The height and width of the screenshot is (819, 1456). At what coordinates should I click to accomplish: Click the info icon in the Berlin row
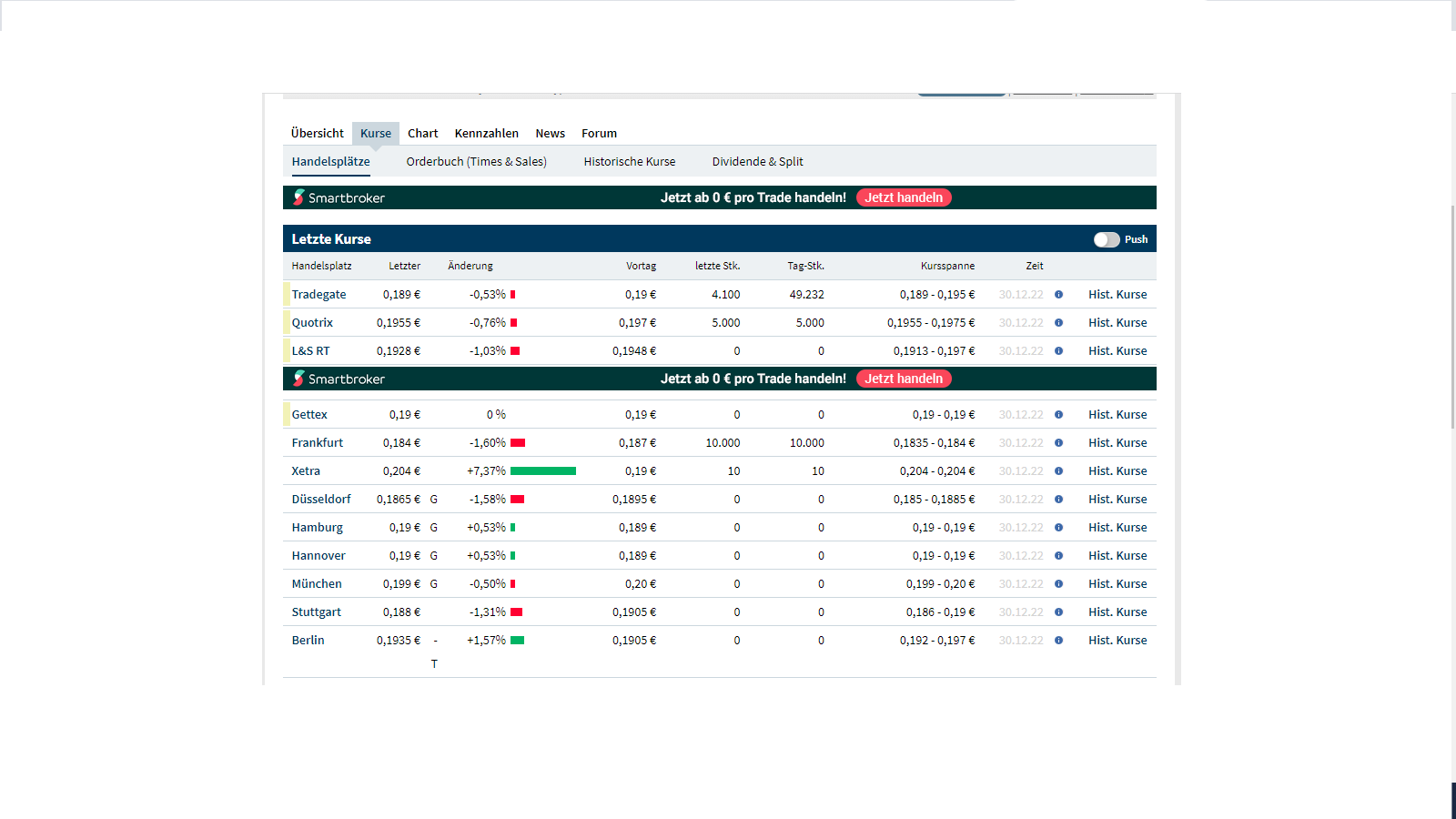(1058, 641)
